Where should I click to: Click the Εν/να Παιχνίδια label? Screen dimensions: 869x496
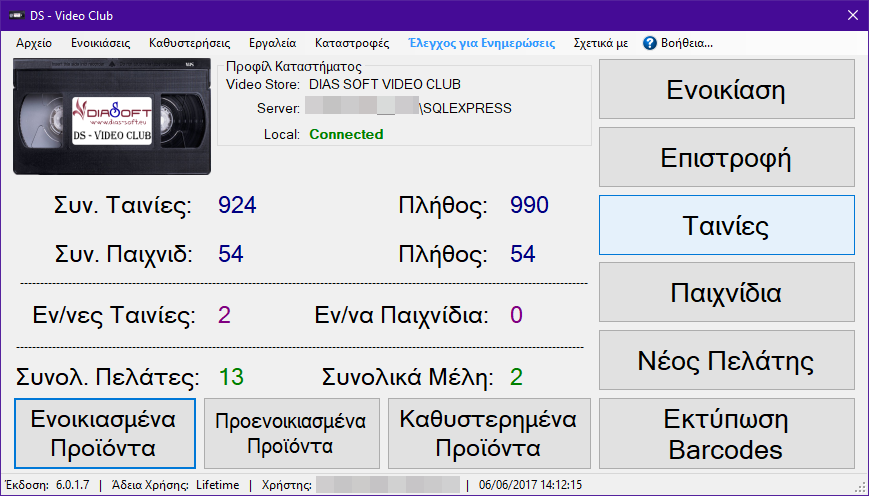click(x=401, y=315)
